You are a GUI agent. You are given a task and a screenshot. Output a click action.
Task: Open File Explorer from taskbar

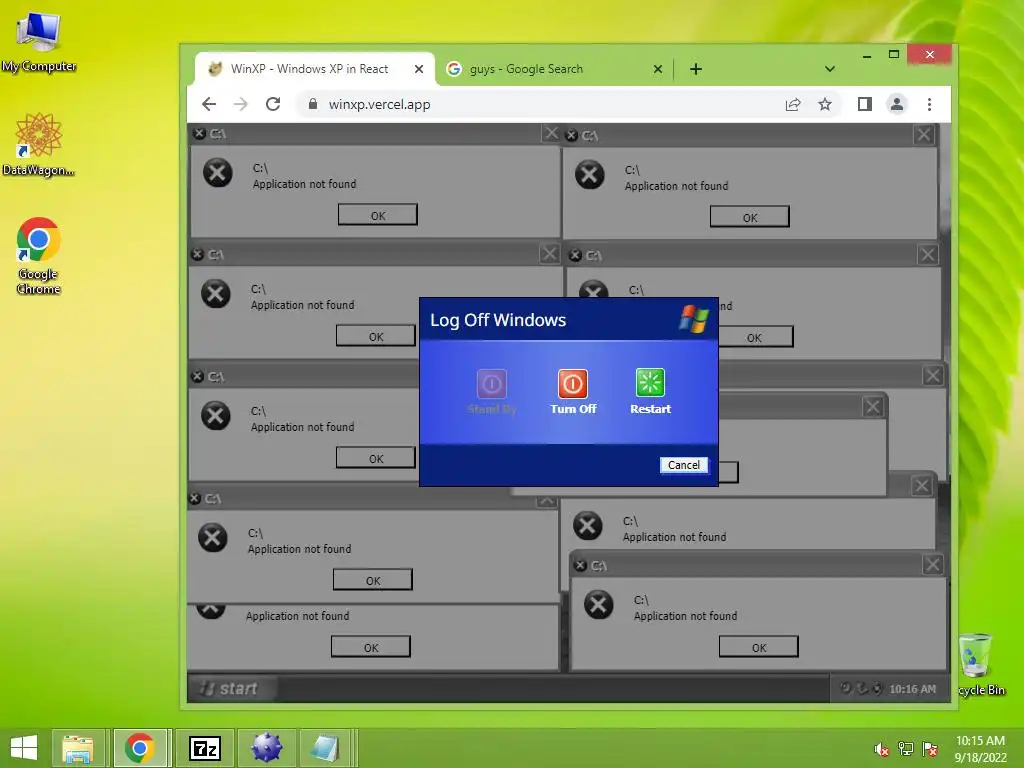78,748
